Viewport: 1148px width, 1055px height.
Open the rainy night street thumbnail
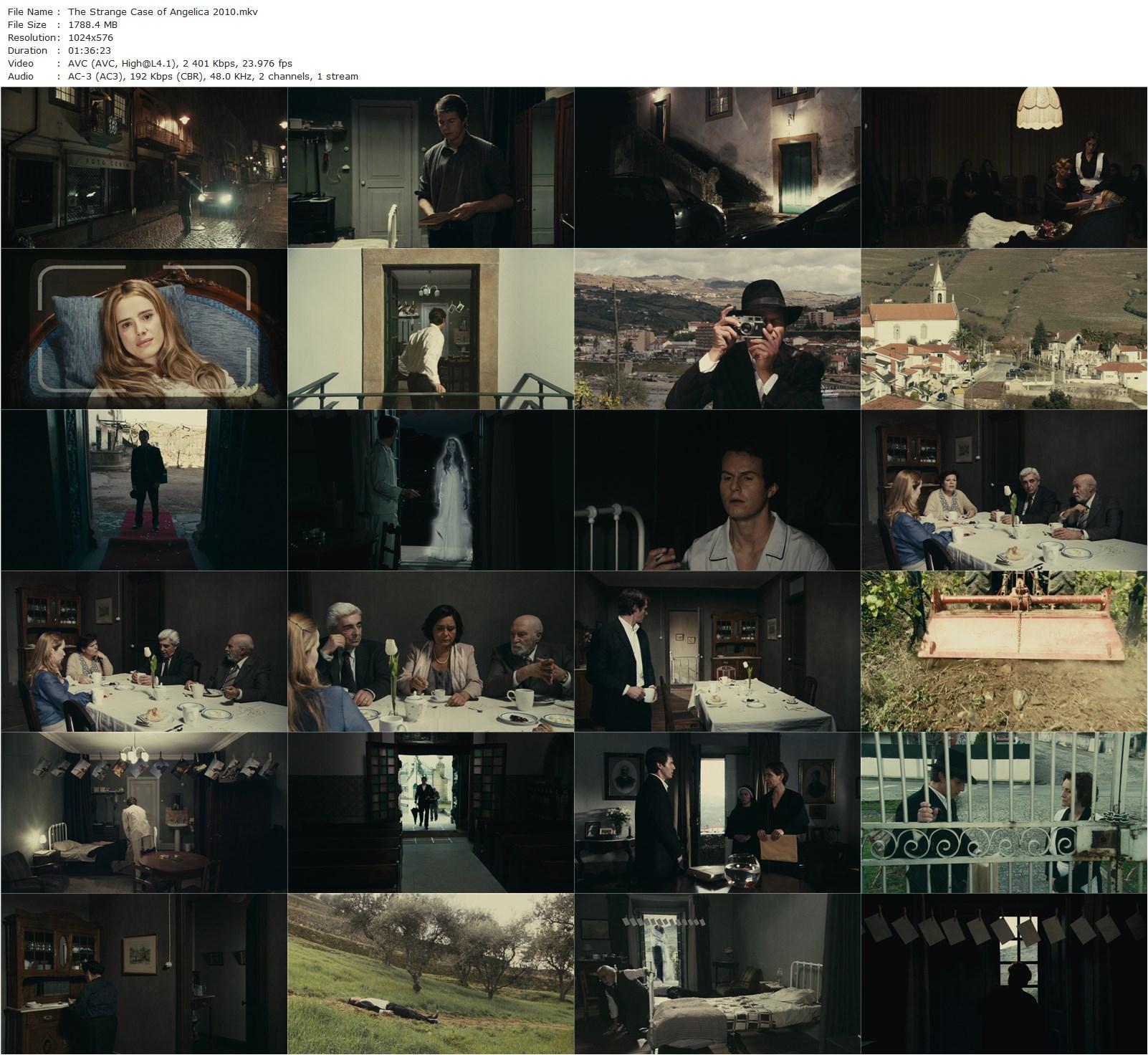[144, 168]
